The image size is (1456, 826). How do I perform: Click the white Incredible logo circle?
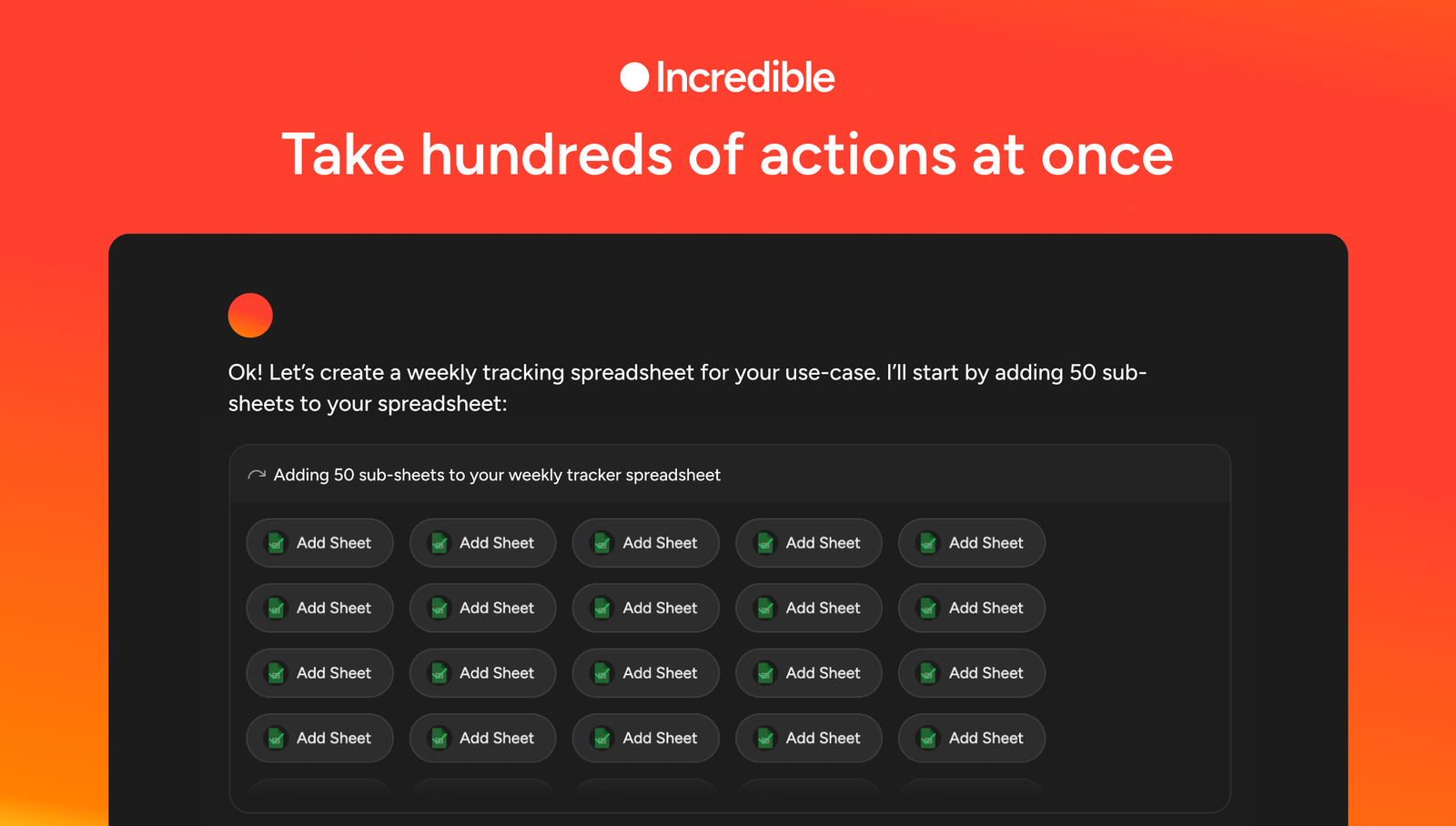coord(634,77)
